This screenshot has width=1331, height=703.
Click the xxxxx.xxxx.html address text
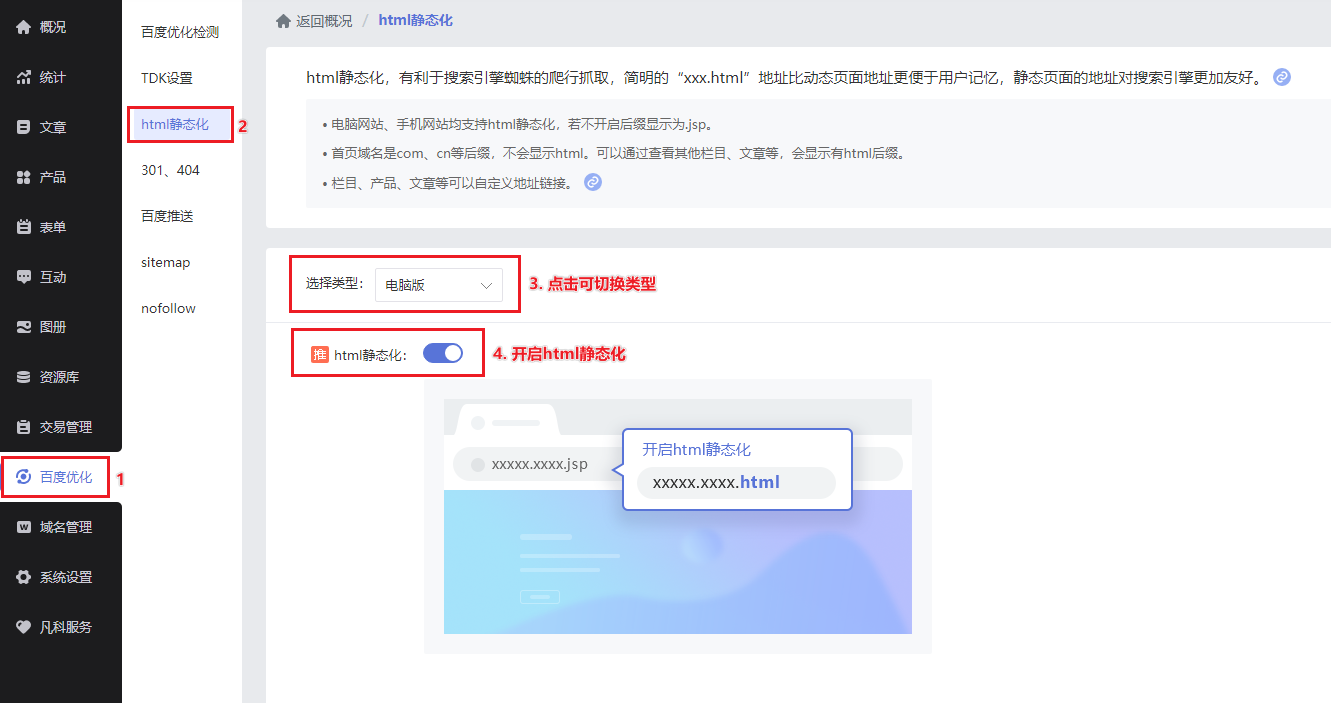click(x=716, y=482)
